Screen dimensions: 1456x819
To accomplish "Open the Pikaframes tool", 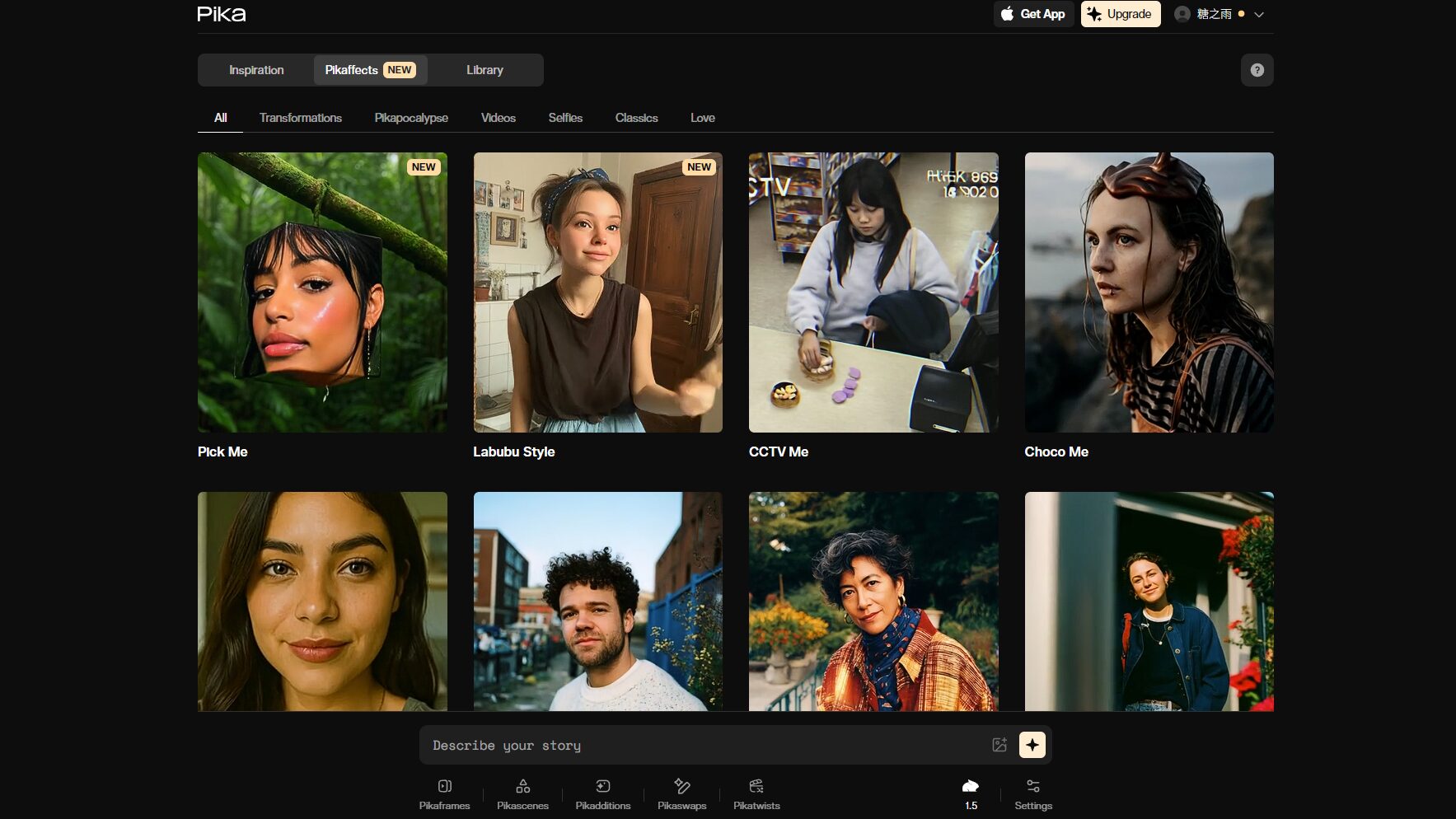I will (x=444, y=793).
